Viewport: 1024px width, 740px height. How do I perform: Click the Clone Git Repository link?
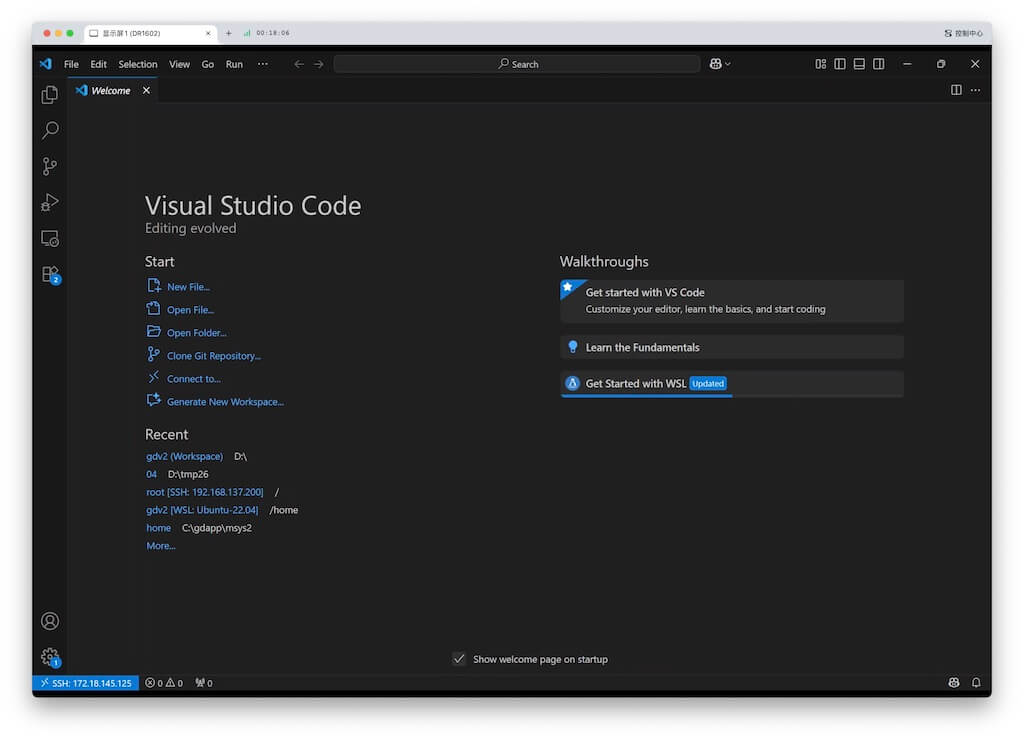(212, 355)
